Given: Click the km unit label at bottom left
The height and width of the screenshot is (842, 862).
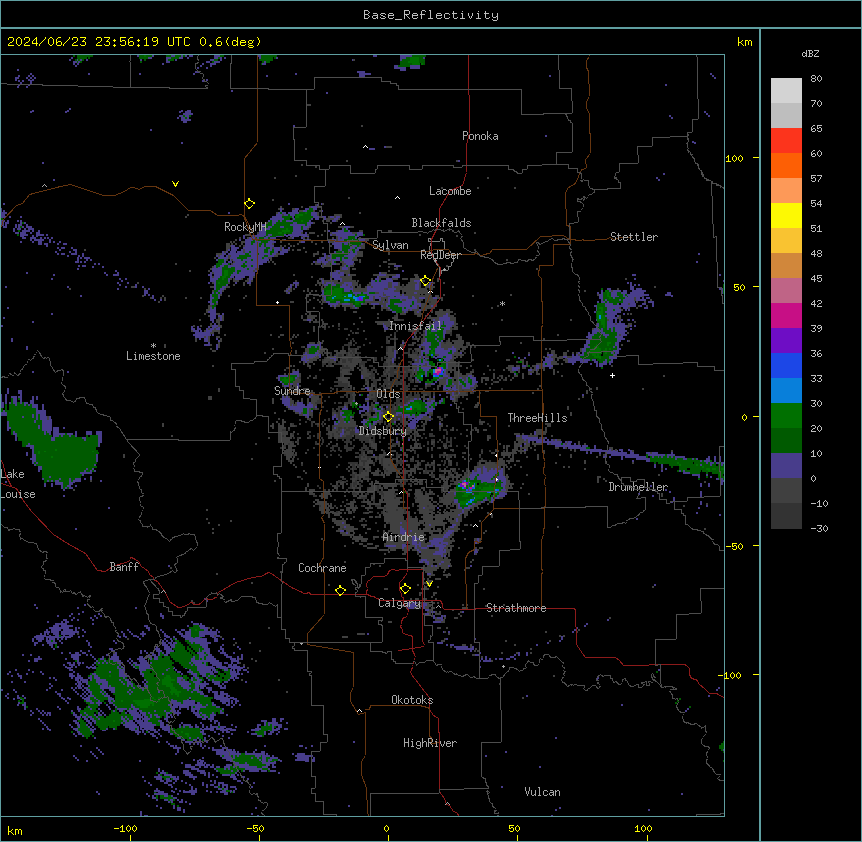Looking at the screenshot, I should coord(15,830).
